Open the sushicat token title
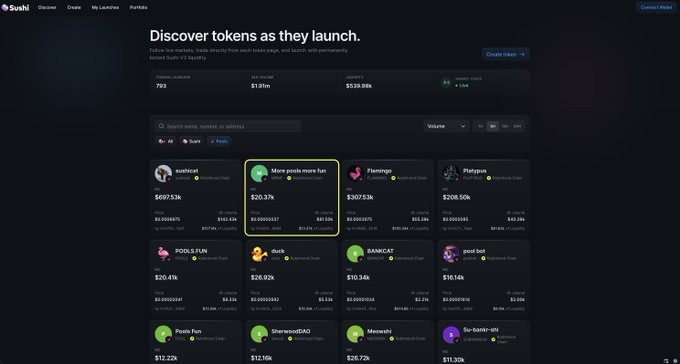 [187, 171]
